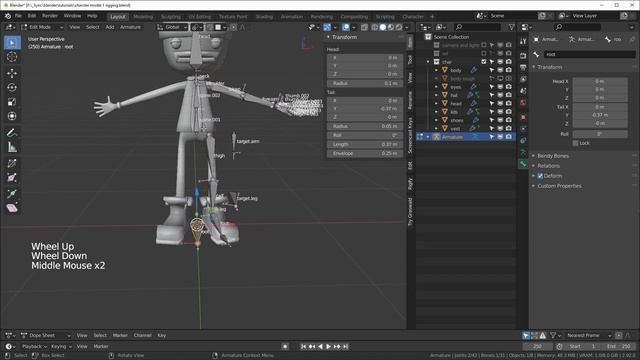
Task: Open the Playback dropdown in timeline
Action: click(34, 347)
